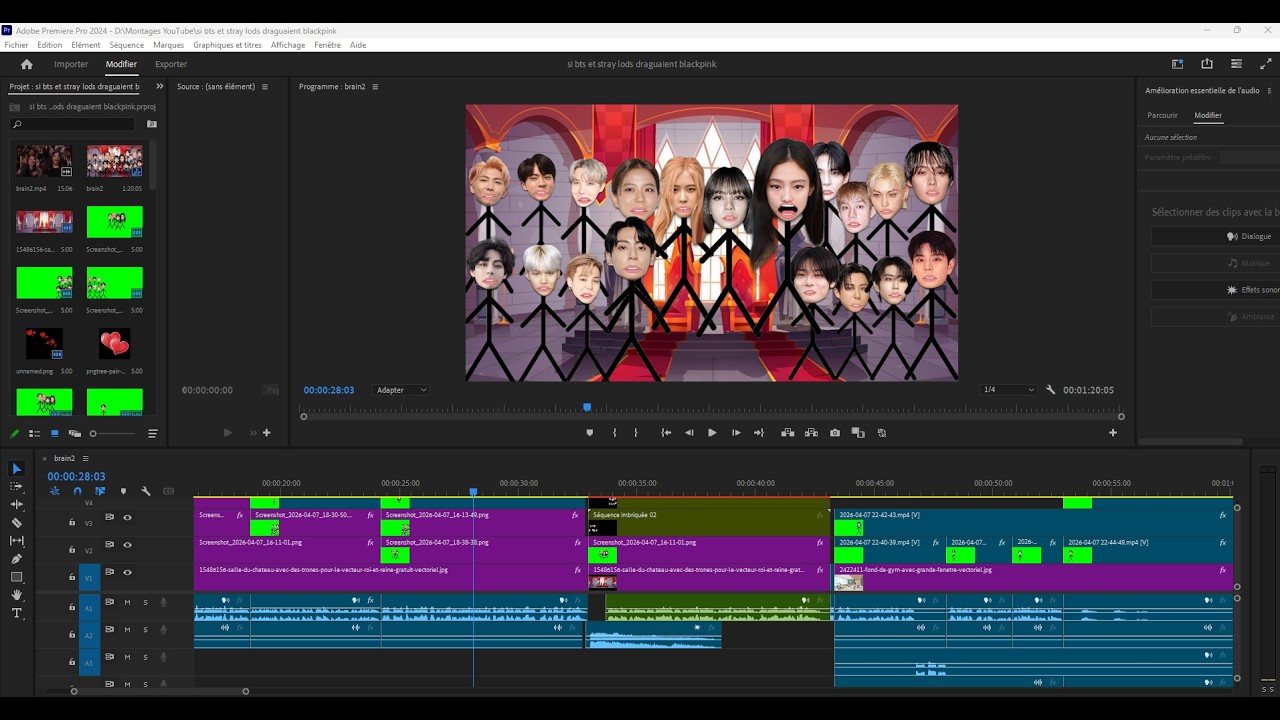The image size is (1280, 720).
Task: Go to the Home screen icon
Action: (x=27, y=64)
